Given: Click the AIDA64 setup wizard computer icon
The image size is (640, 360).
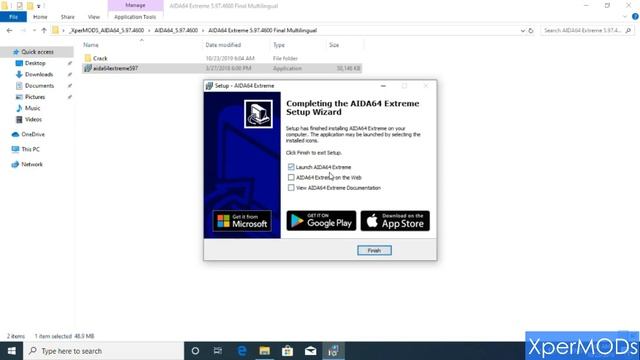Looking at the screenshot, I should tap(258, 114).
